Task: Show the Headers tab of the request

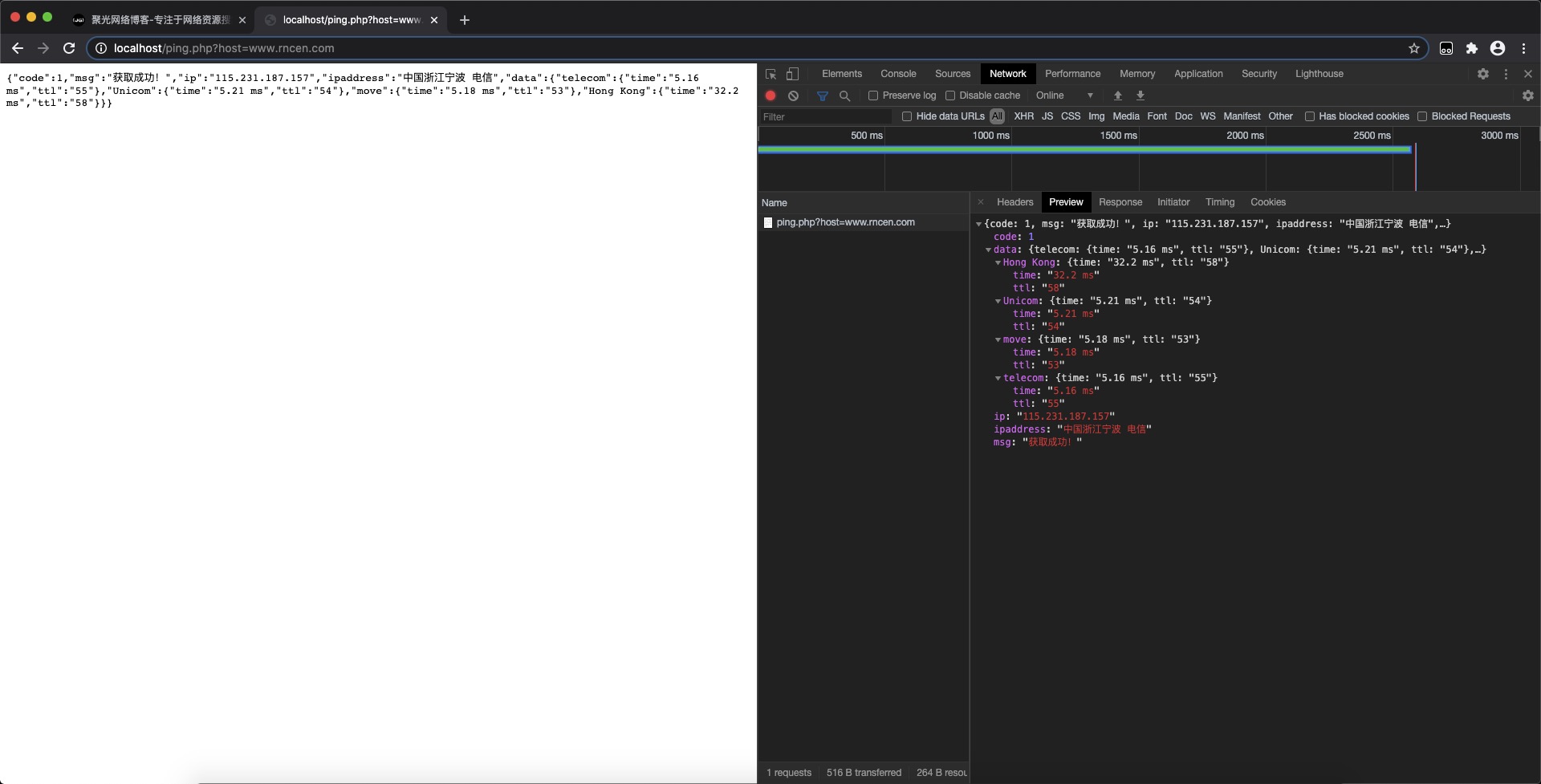Action: click(1014, 202)
